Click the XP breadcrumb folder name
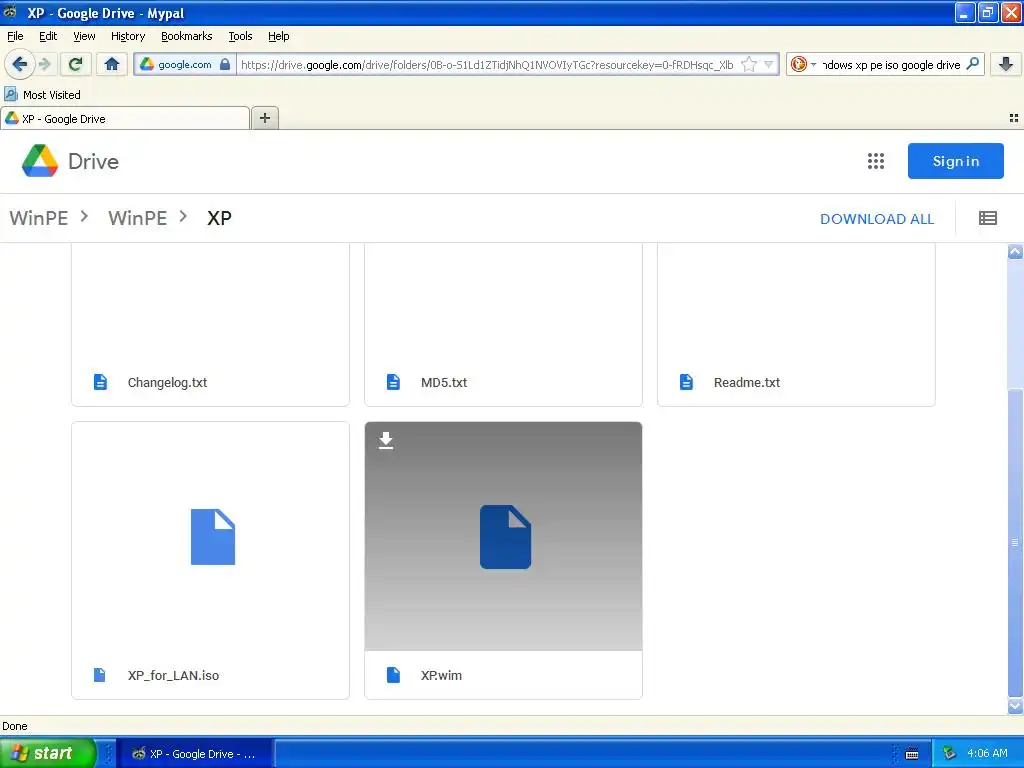The height and width of the screenshot is (768, 1024). pyautogui.click(x=219, y=218)
